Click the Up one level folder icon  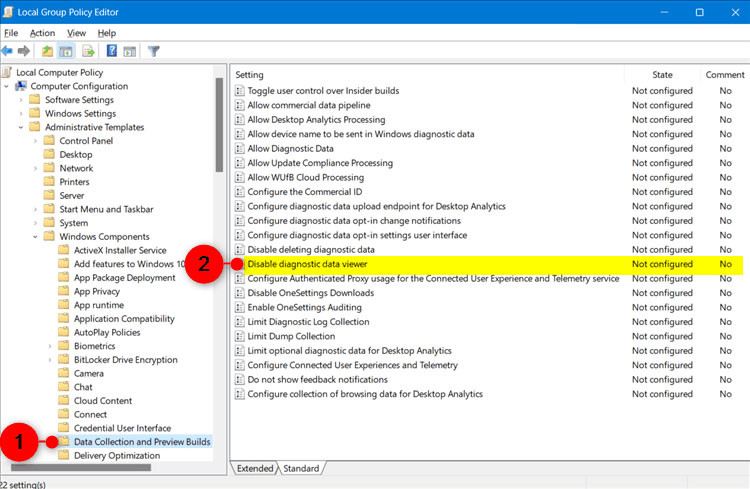[47, 51]
